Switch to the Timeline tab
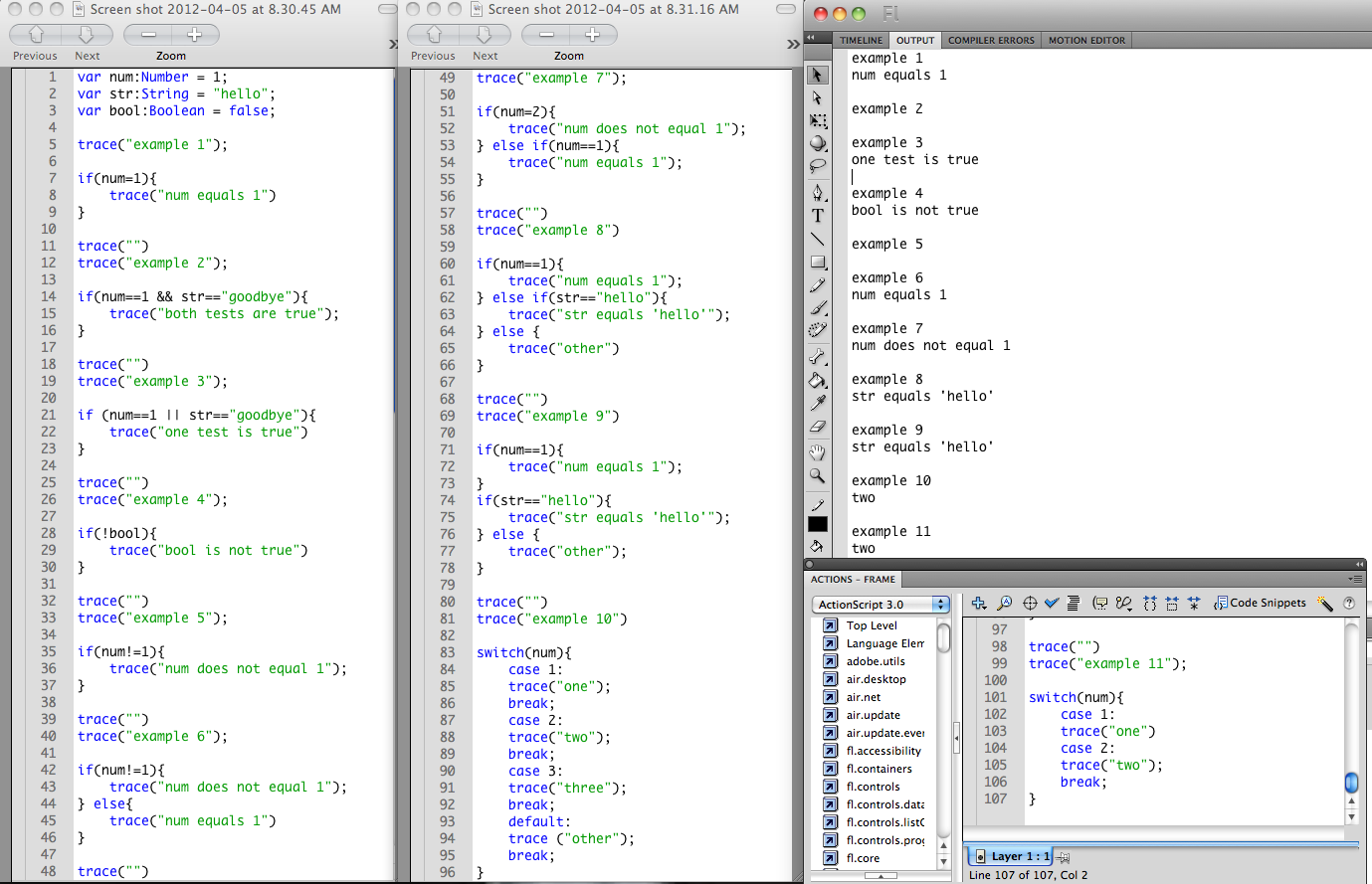The image size is (1372, 884). pyautogui.click(x=861, y=40)
